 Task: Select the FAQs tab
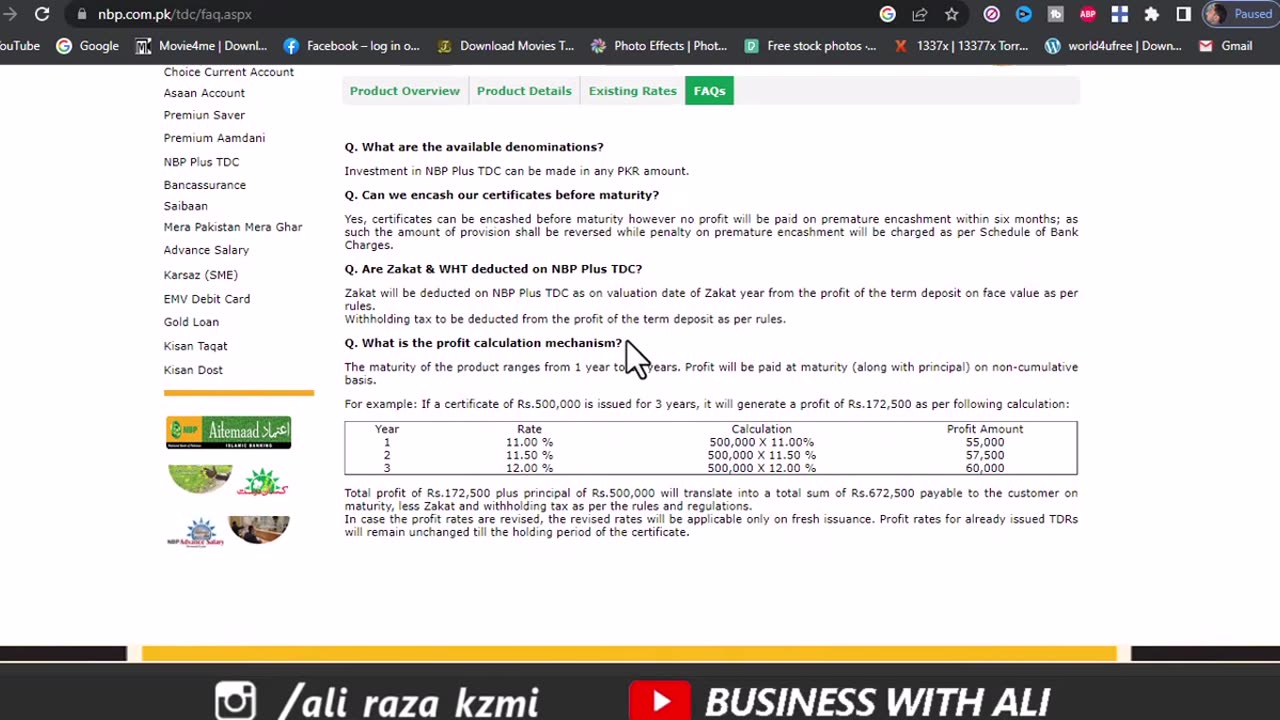point(709,91)
